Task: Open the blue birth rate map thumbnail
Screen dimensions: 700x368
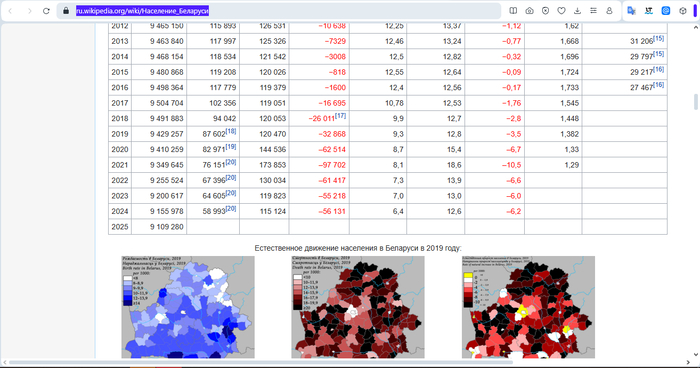Action: point(188,307)
